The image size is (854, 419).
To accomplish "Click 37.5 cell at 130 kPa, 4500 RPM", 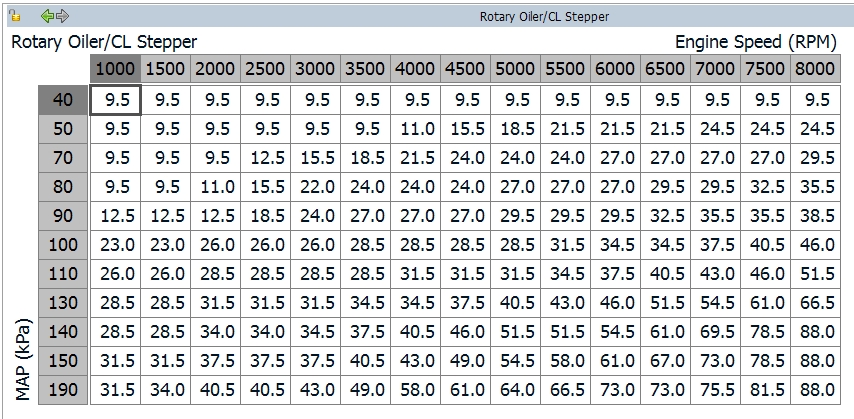I will 466,302.
